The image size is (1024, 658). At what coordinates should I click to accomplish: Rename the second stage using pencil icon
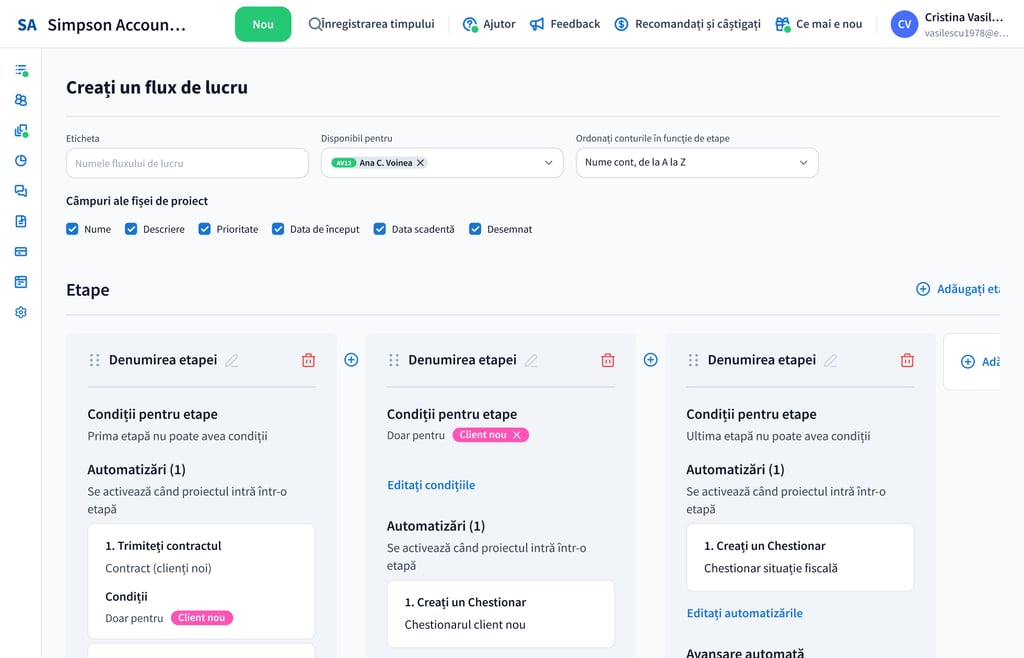[x=531, y=360]
